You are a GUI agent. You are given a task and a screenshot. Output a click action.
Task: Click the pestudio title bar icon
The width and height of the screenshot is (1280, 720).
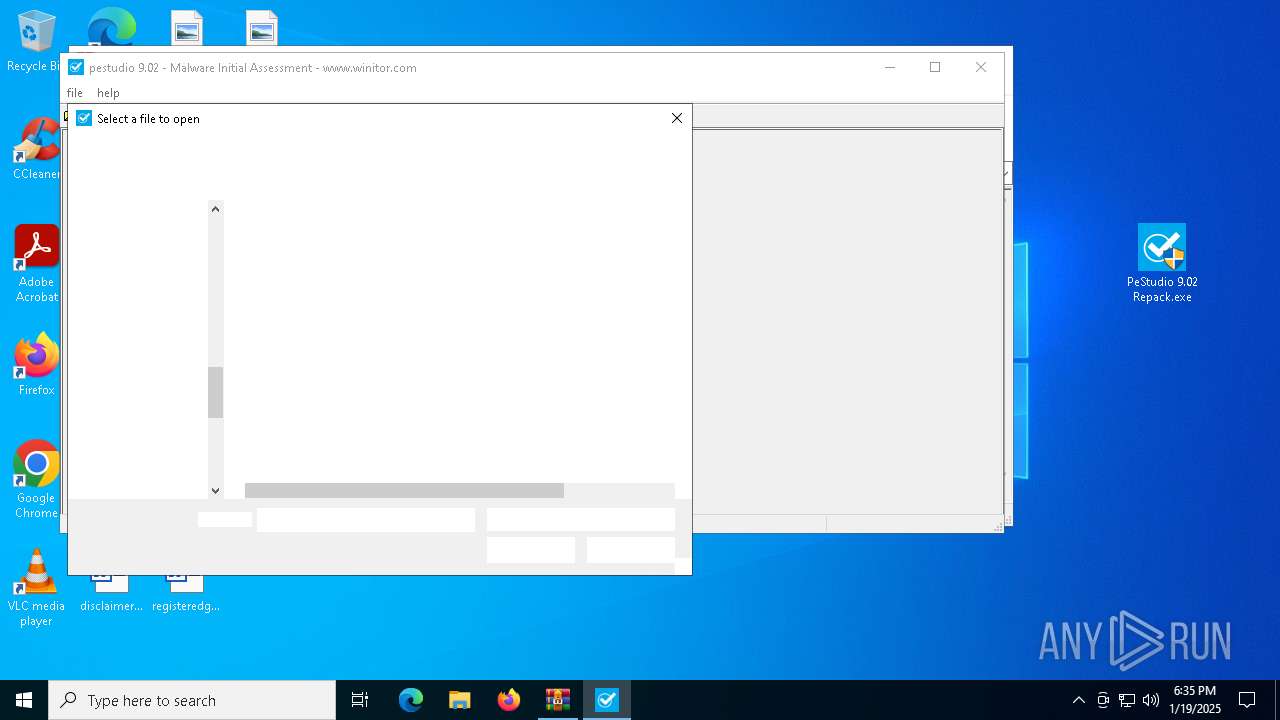pos(76,68)
